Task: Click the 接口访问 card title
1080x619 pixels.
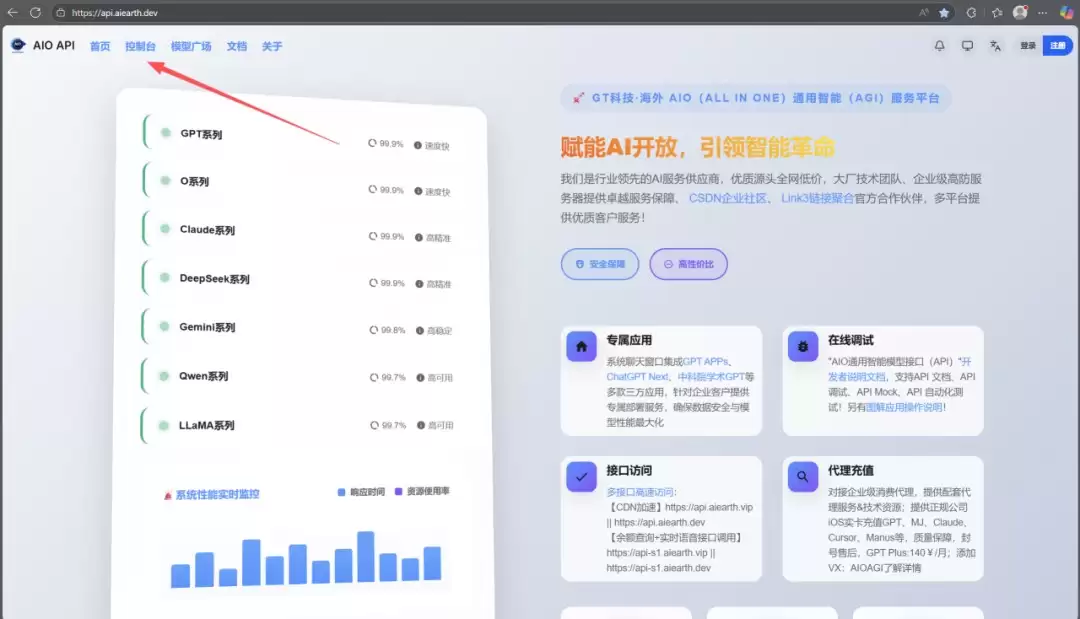Action: click(629, 470)
